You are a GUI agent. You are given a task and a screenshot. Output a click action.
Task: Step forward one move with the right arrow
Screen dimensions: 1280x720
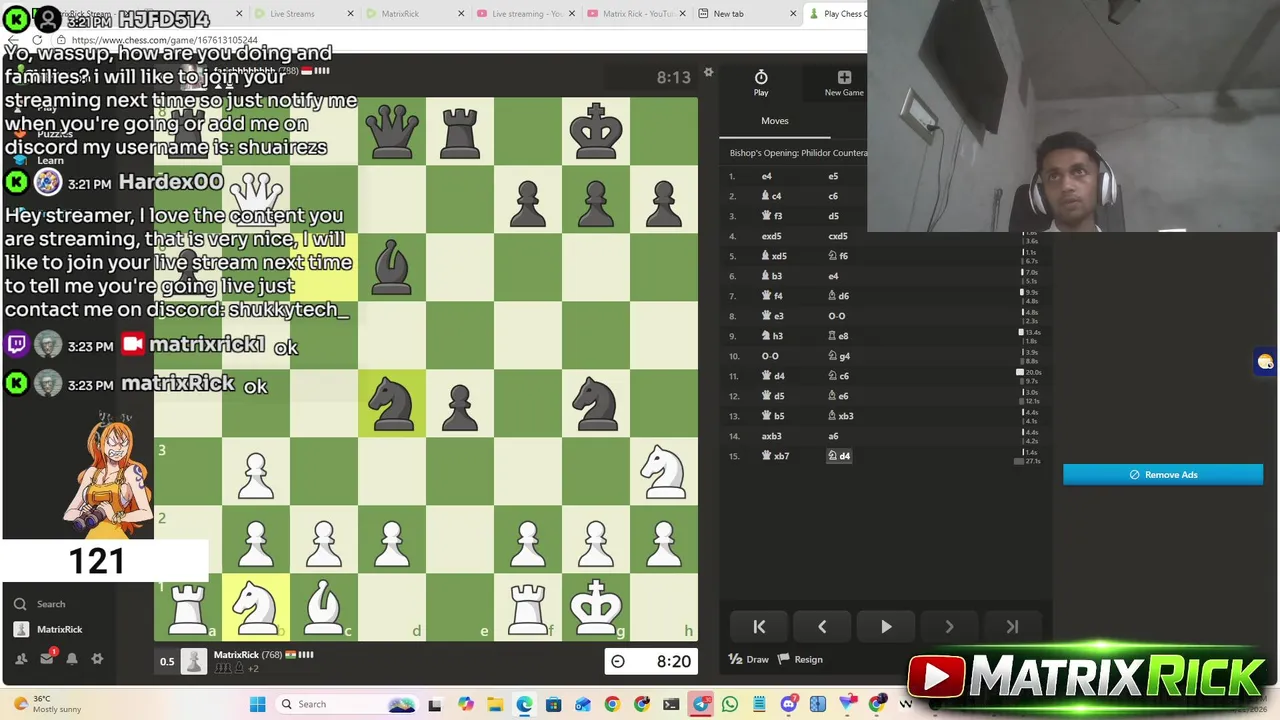coord(949,627)
